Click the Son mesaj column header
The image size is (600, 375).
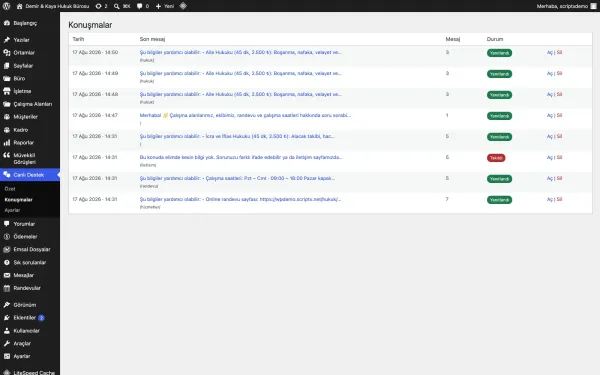pos(152,39)
